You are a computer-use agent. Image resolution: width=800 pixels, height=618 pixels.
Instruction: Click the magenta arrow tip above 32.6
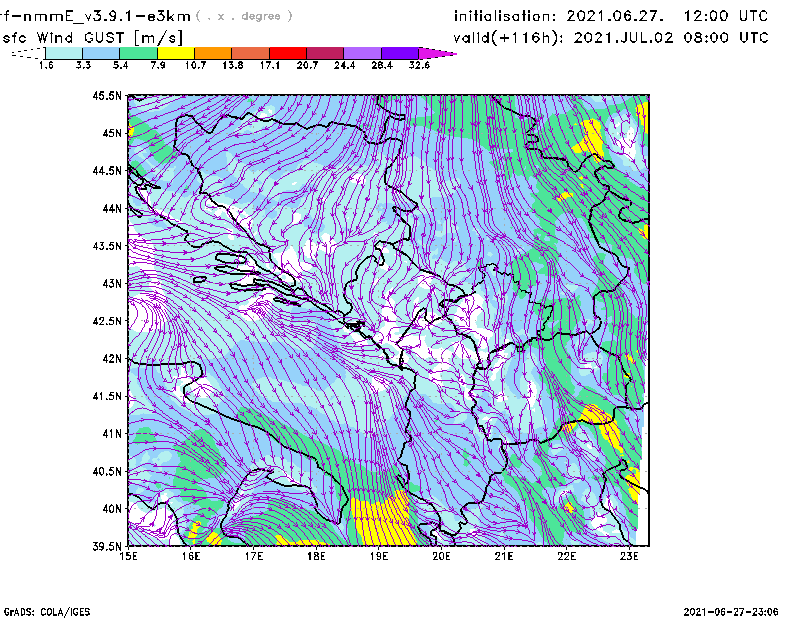(437, 53)
